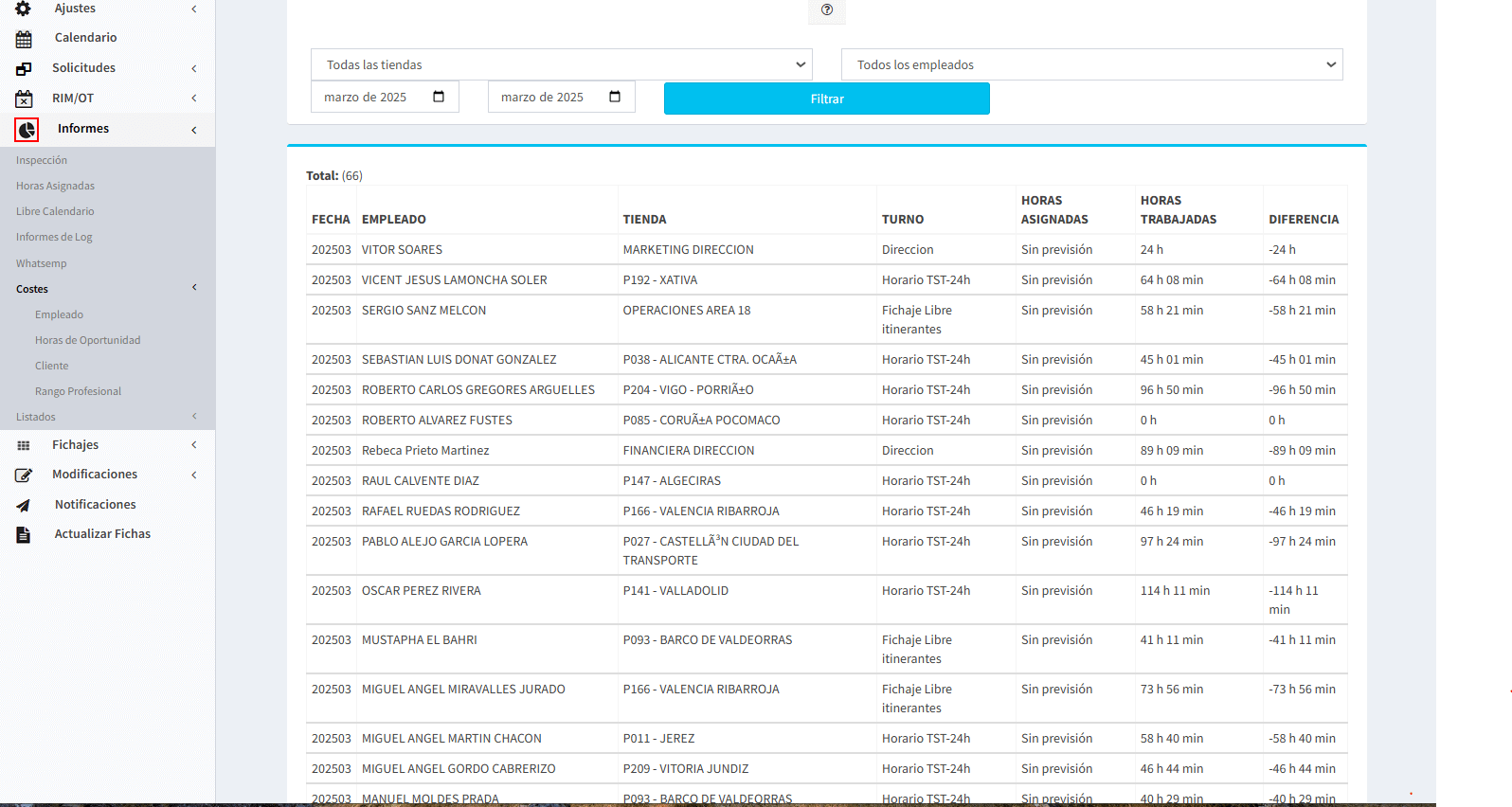Open Libre Calendario report
The height and width of the screenshot is (807, 1512).
click(55, 211)
